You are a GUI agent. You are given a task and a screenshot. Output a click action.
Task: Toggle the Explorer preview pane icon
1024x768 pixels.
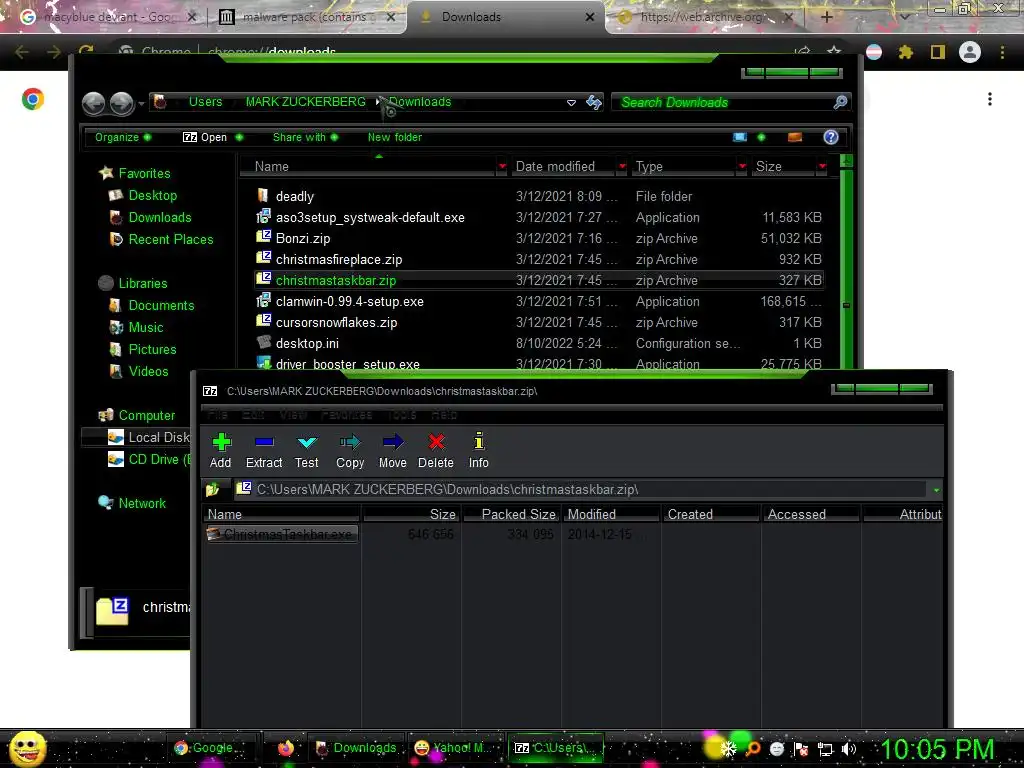[x=795, y=137]
